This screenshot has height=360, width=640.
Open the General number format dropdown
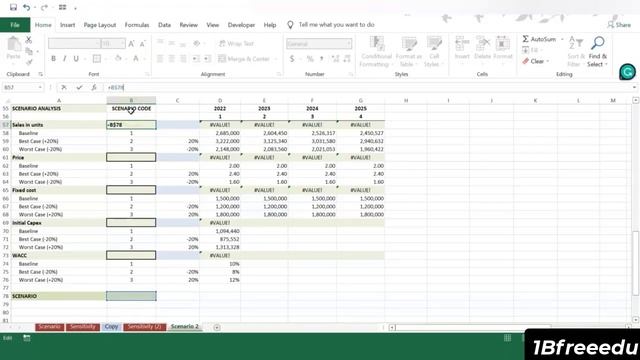(349, 44)
